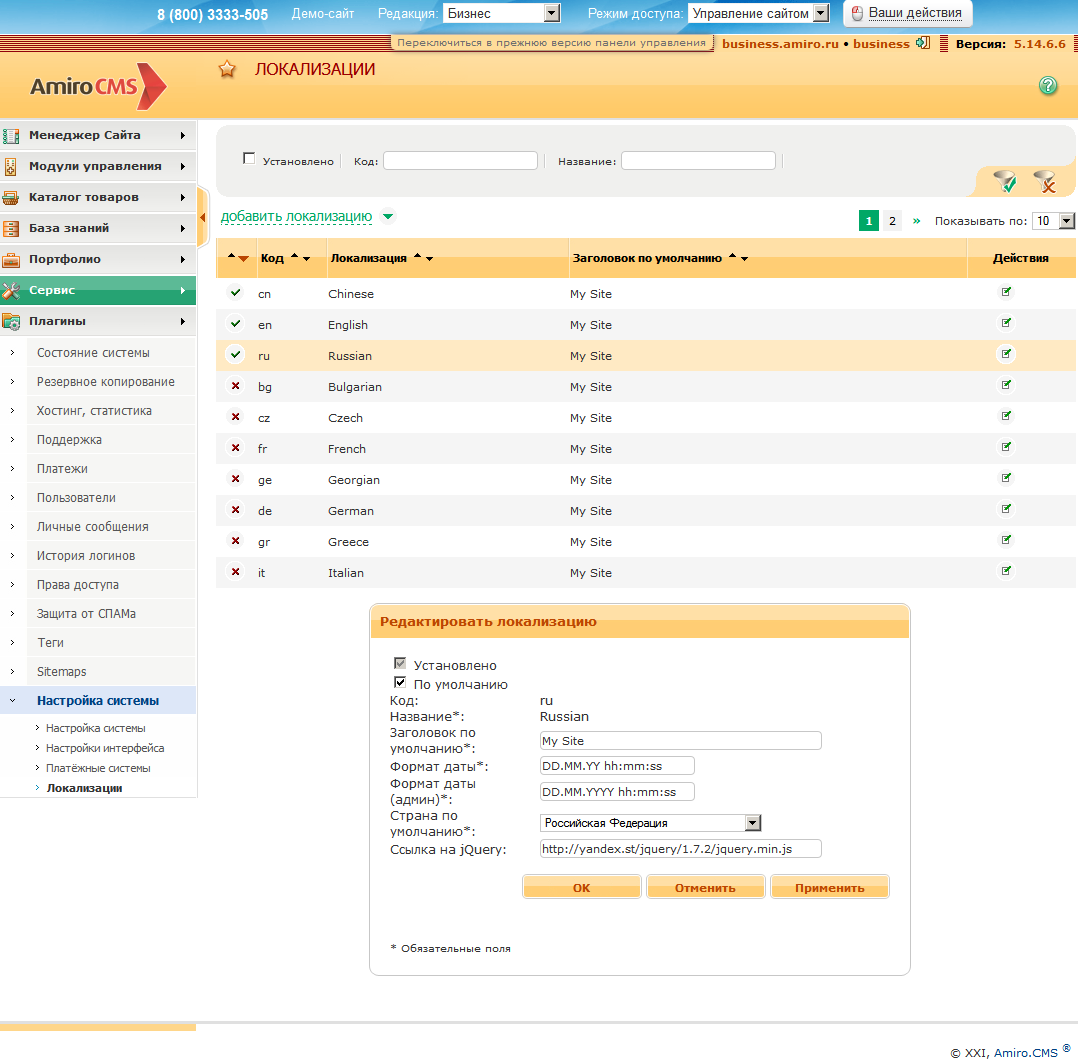Click the green checkmark status for English

236,324
